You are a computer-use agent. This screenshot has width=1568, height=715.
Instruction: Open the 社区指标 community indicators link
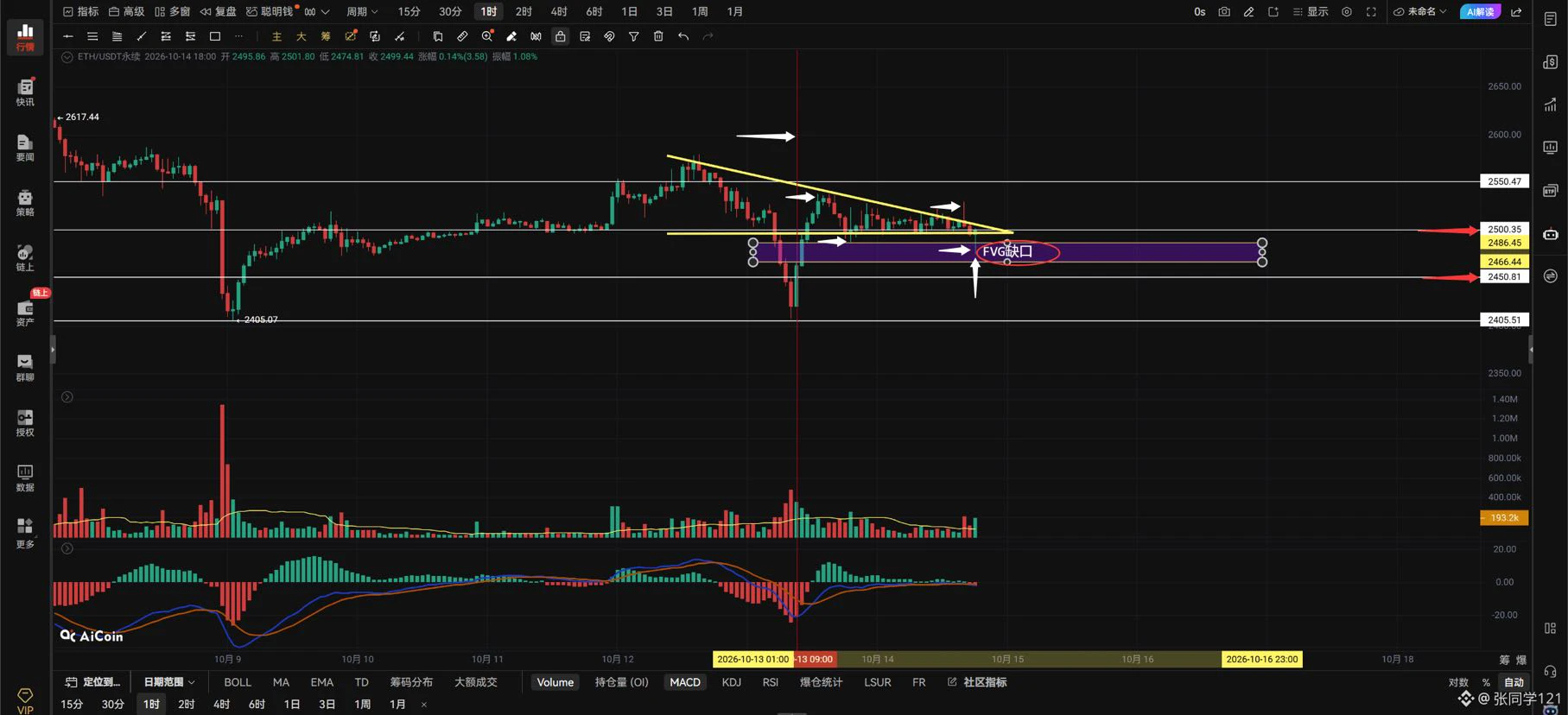(x=977, y=682)
